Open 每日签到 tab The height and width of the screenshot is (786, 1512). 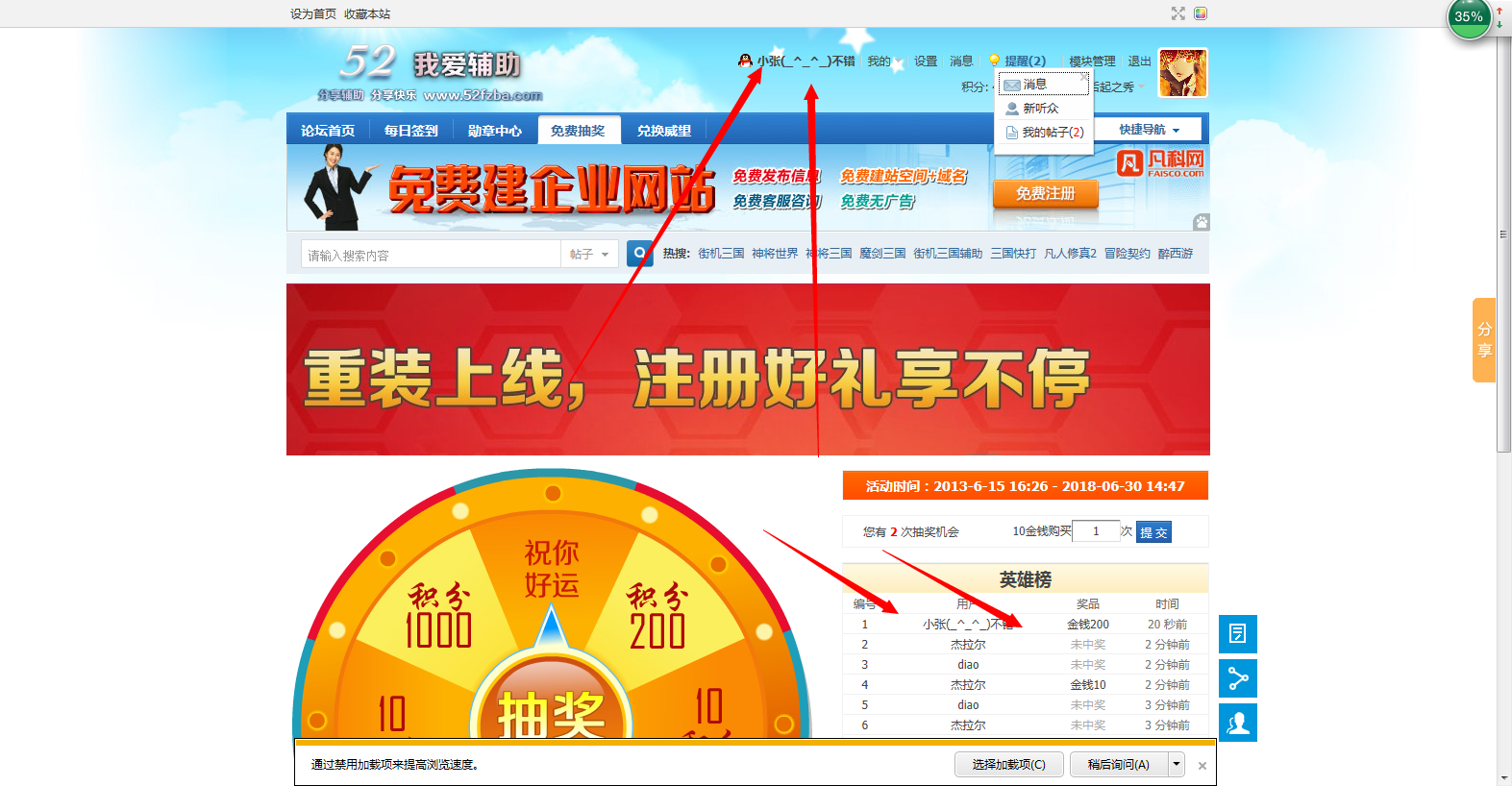411,131
